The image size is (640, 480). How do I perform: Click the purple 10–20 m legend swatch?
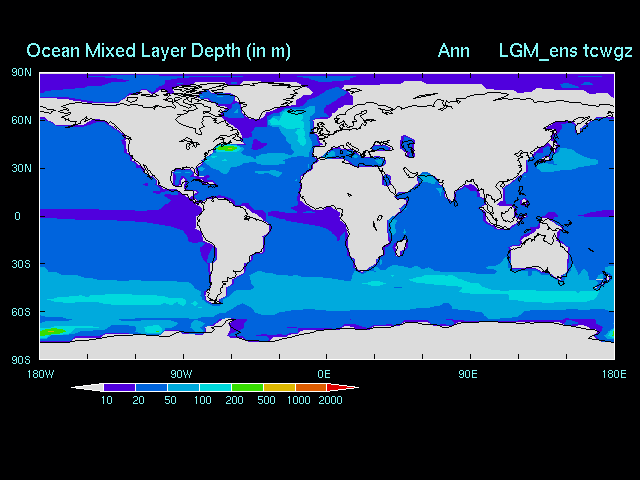click(x=121, y=388)
